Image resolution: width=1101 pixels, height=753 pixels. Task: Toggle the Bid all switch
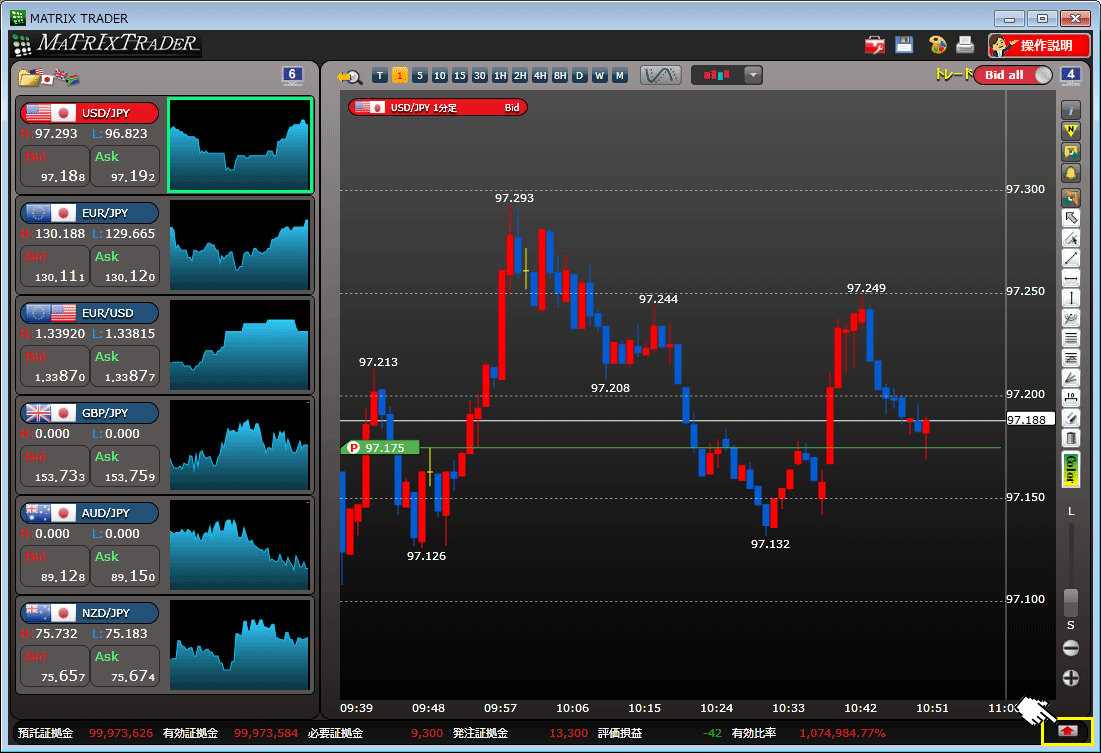[1013, 75]
